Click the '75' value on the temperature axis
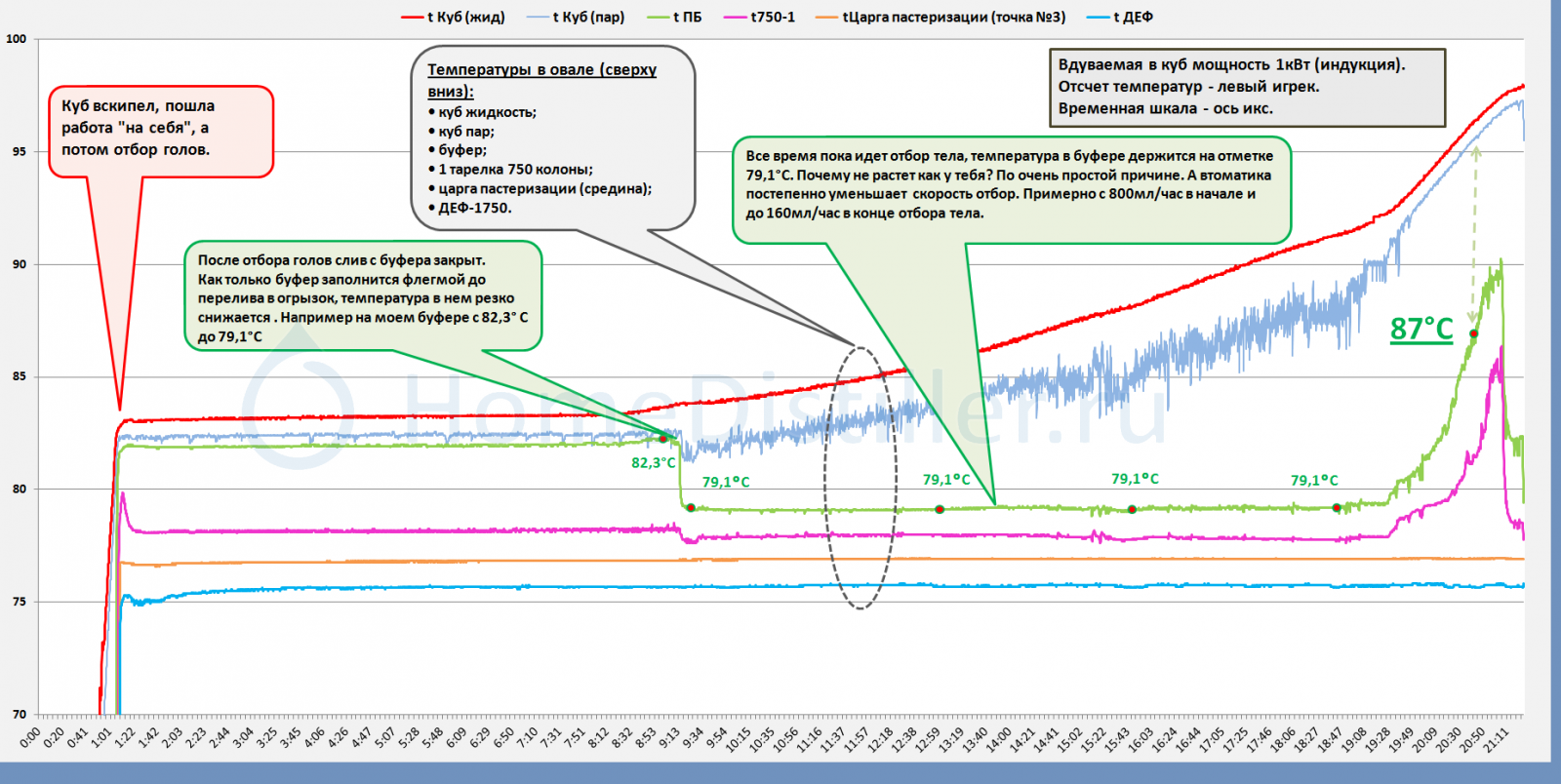 20,602
